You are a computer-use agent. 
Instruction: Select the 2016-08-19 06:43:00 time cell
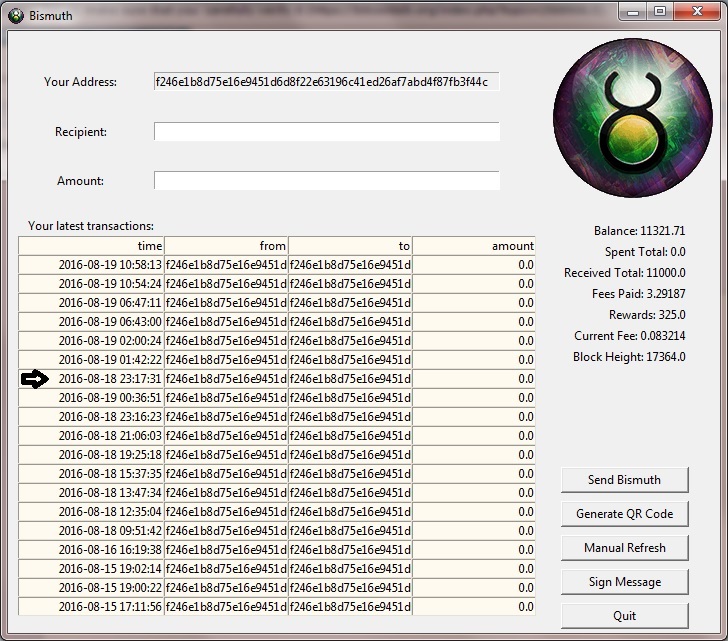pos(91,322)
